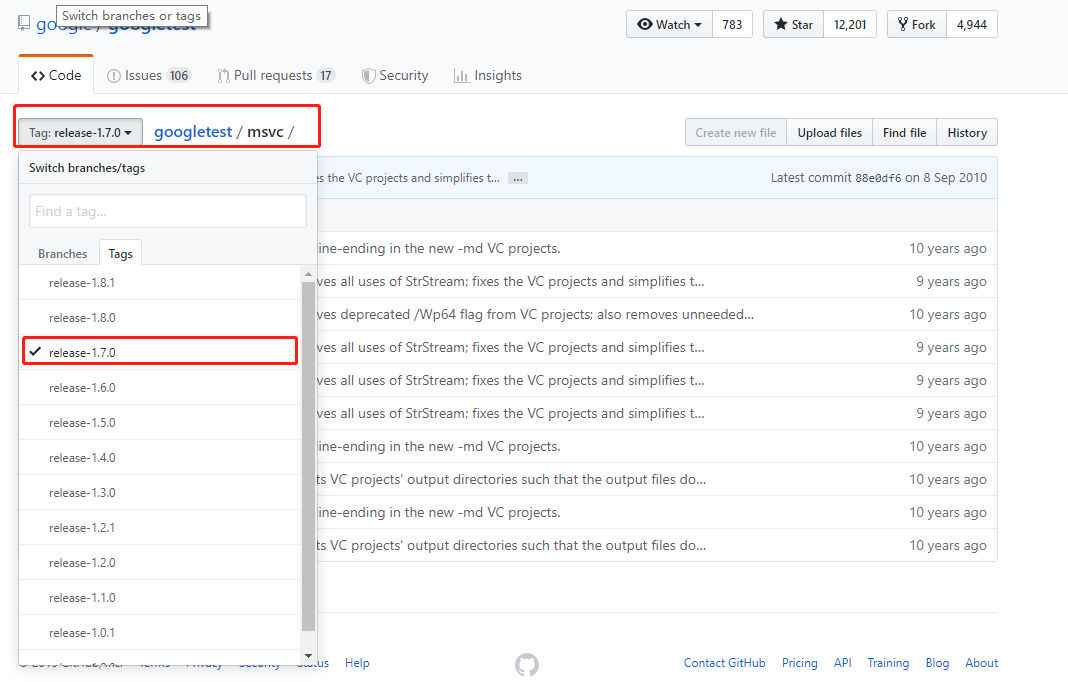This screenshot has width=1068, height=682.
Task: Click the Find a tag input field
Action: pos(168,211)
